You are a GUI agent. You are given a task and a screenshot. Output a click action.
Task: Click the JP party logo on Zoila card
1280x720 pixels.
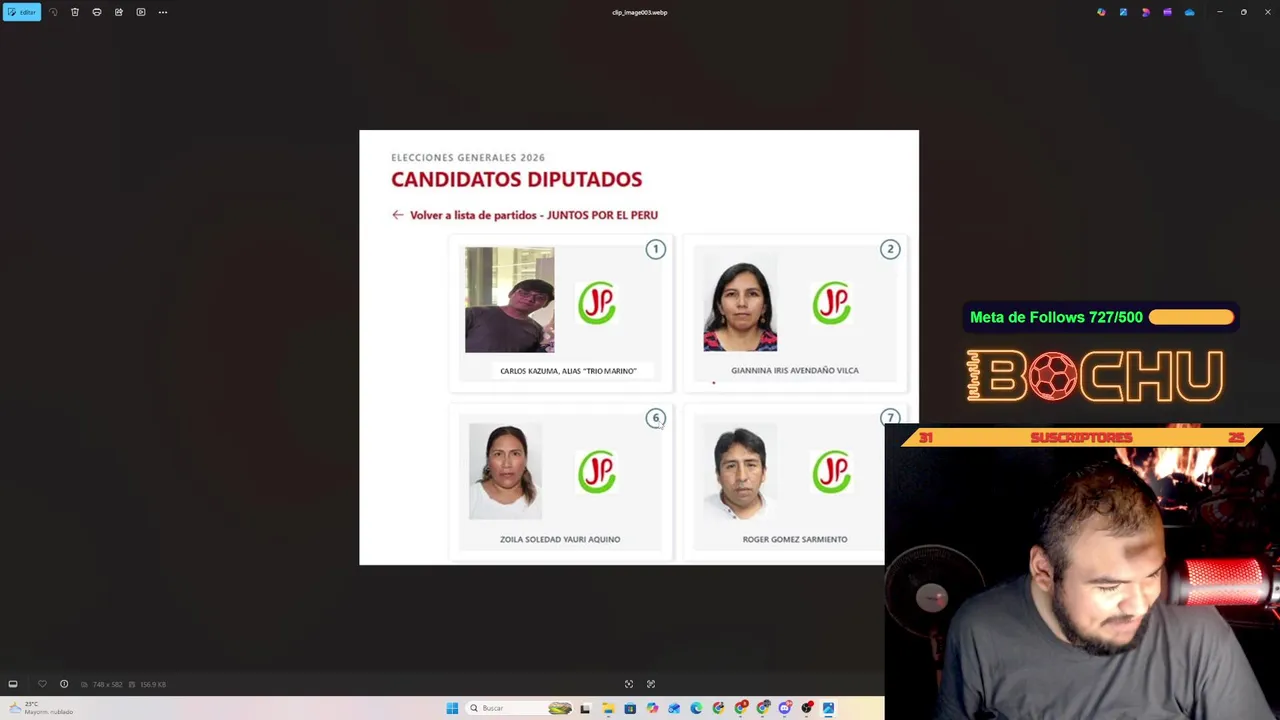(x=597, y=472)
